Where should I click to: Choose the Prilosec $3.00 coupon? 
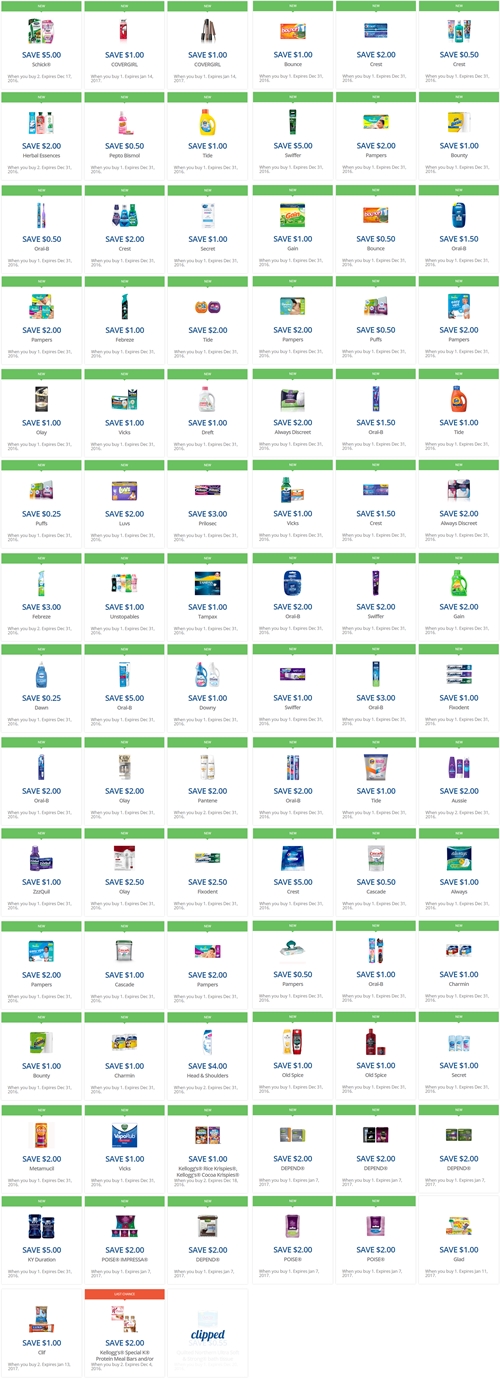tap(208, 504)
